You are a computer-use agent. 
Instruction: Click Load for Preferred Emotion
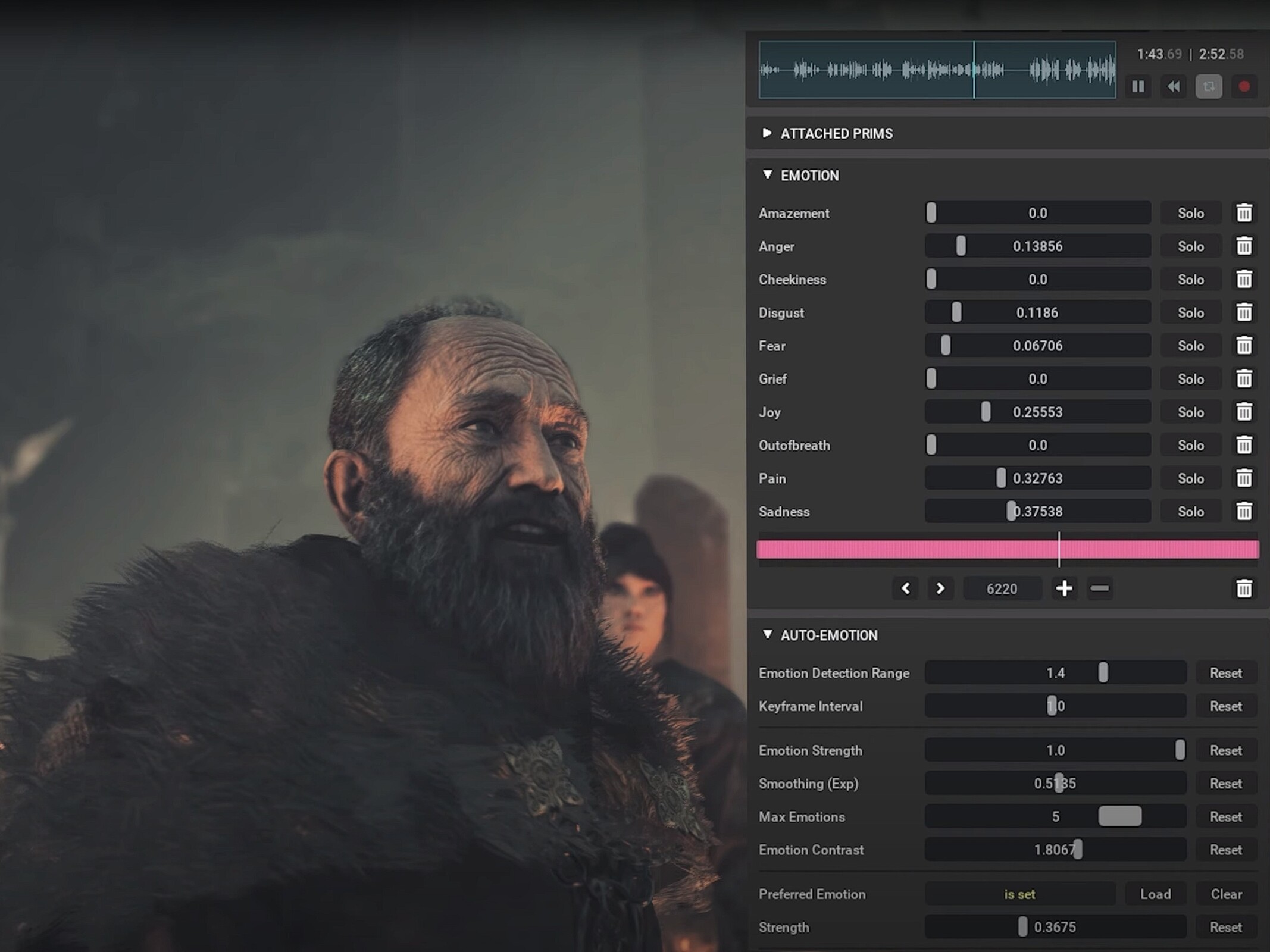point(1155,894)
